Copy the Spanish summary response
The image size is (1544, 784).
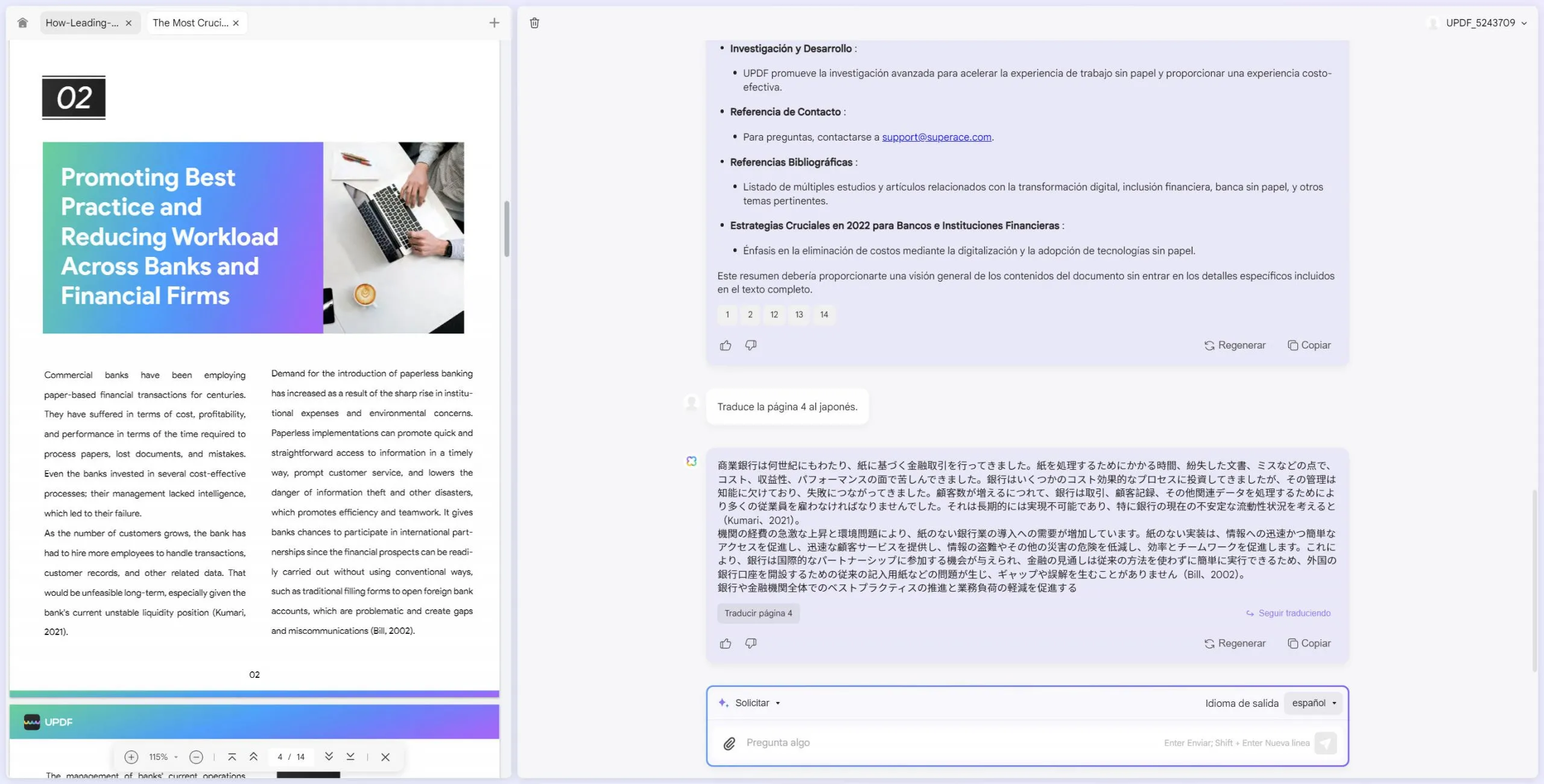tap(1309, 346)
